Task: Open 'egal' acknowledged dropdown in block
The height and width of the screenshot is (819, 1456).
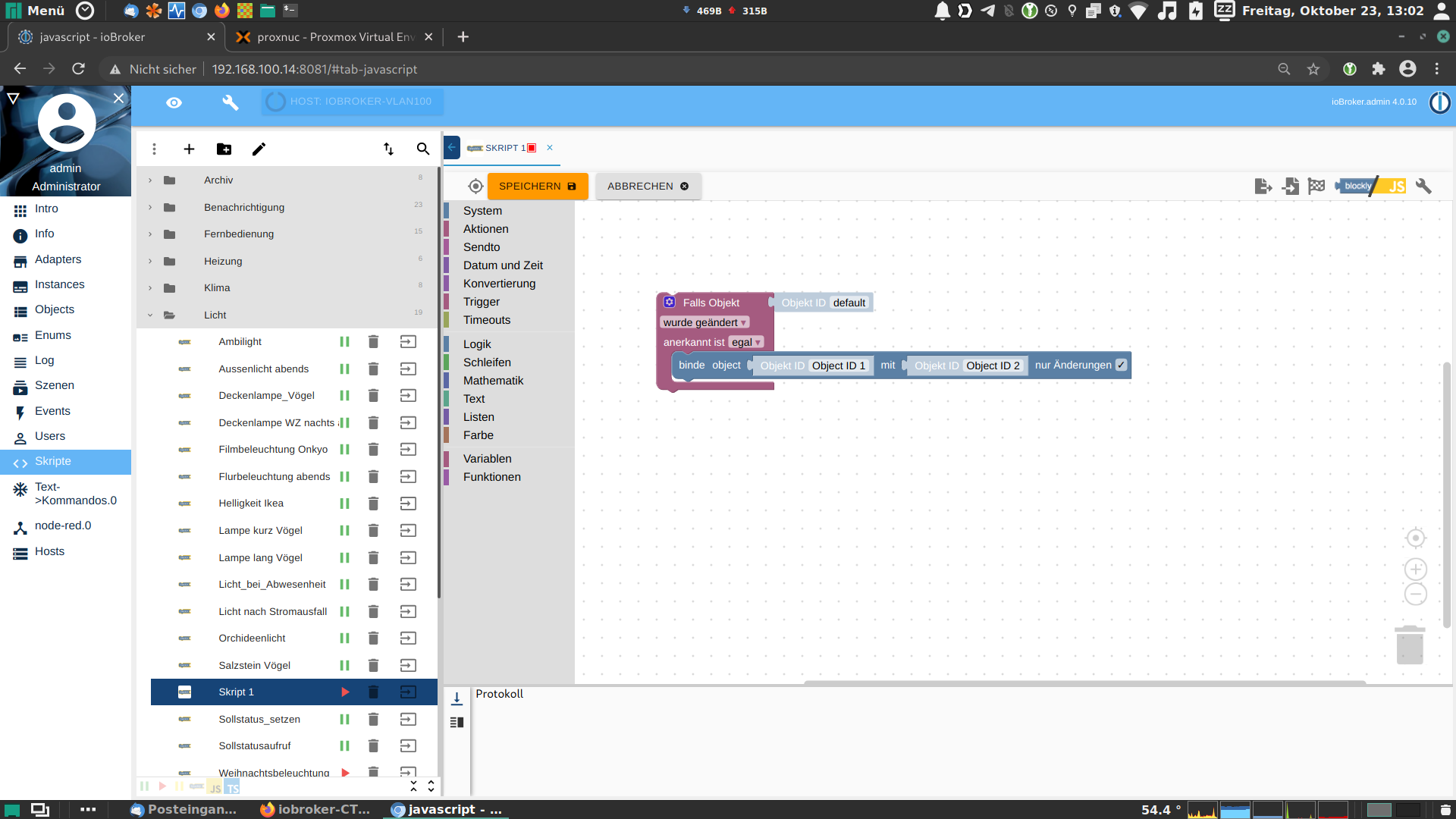Action: point(746,343)
